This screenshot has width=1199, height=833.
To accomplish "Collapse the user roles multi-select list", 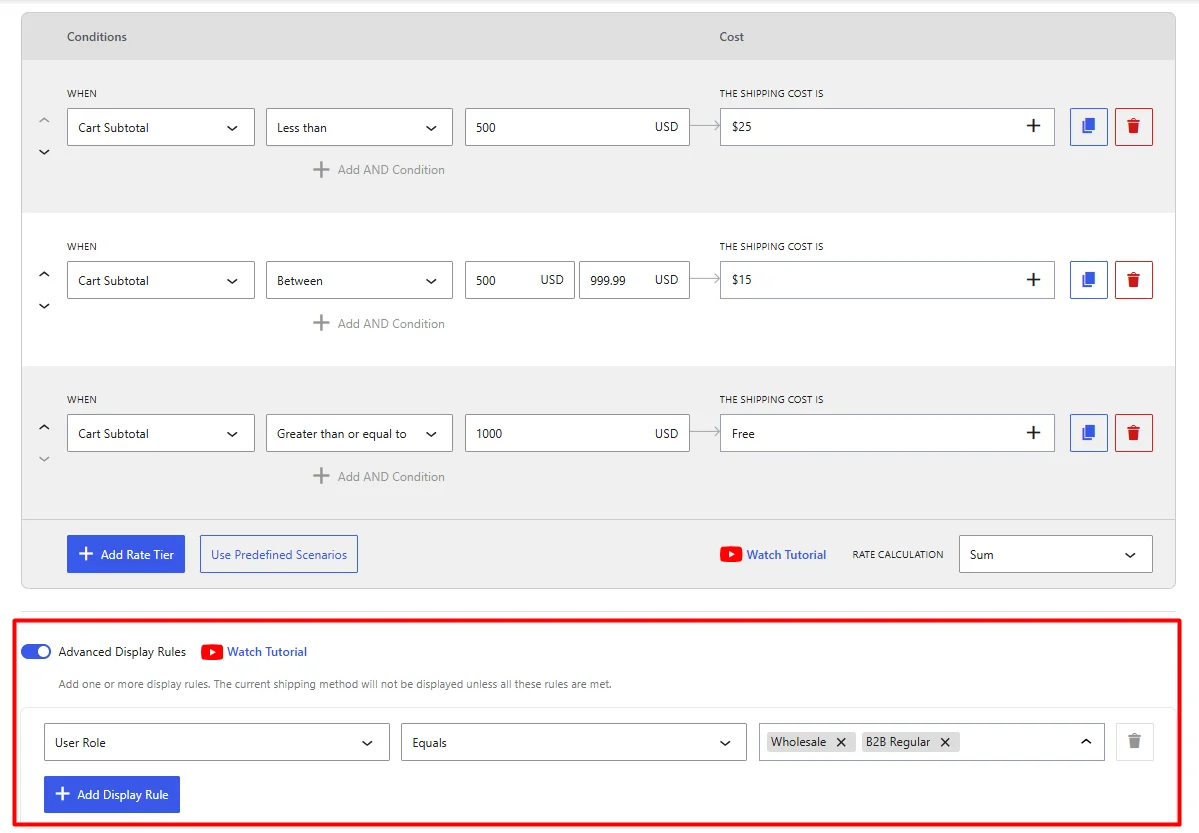I will pyautogui.click(x=1086, y=741).
